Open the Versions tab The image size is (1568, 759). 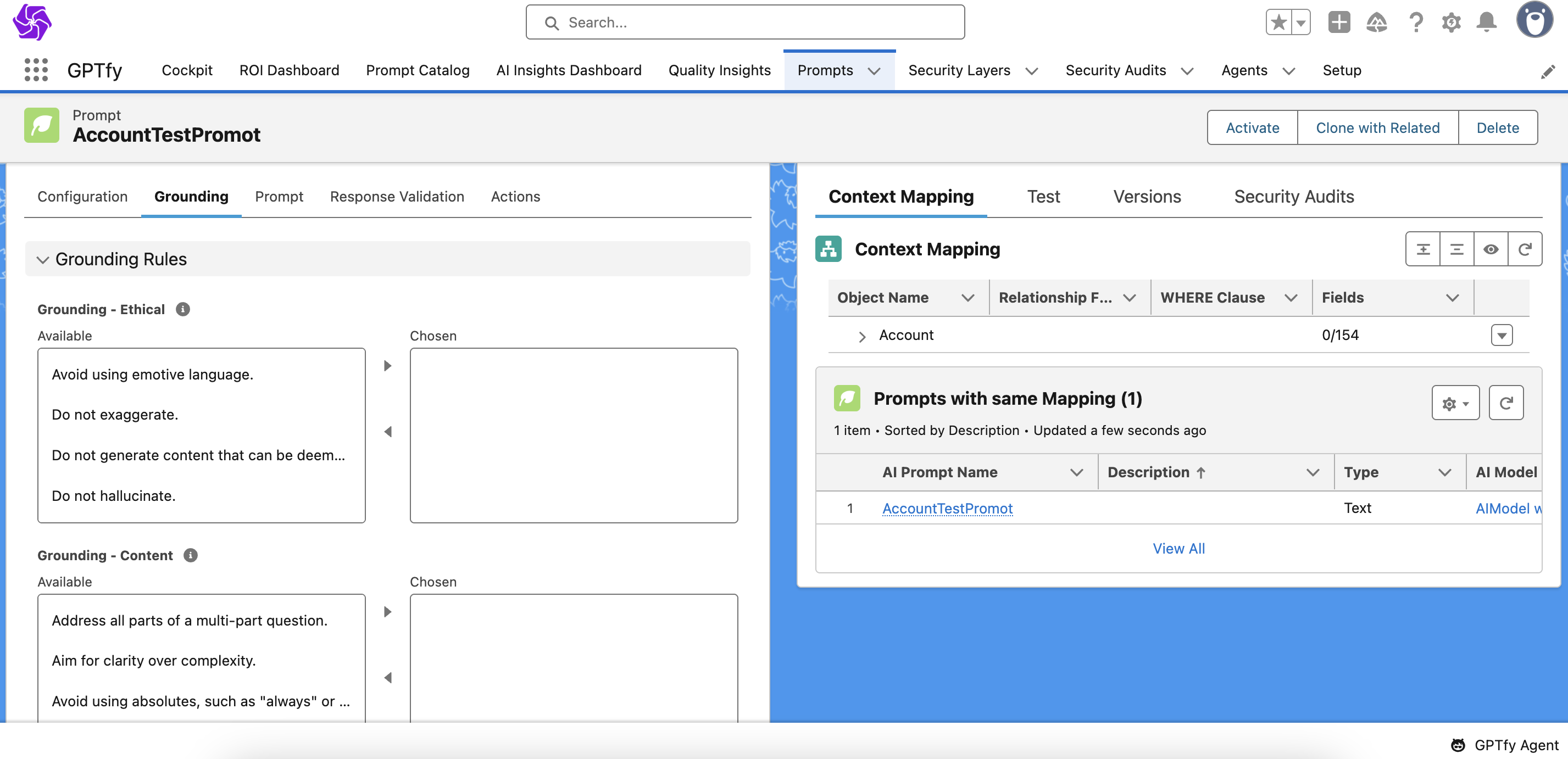pos(1147,197)
